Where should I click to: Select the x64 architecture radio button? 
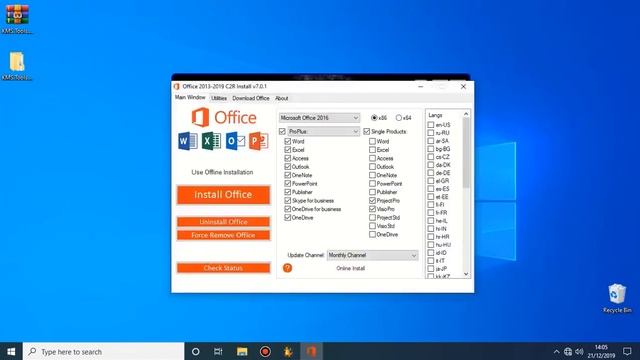(398, 118)
